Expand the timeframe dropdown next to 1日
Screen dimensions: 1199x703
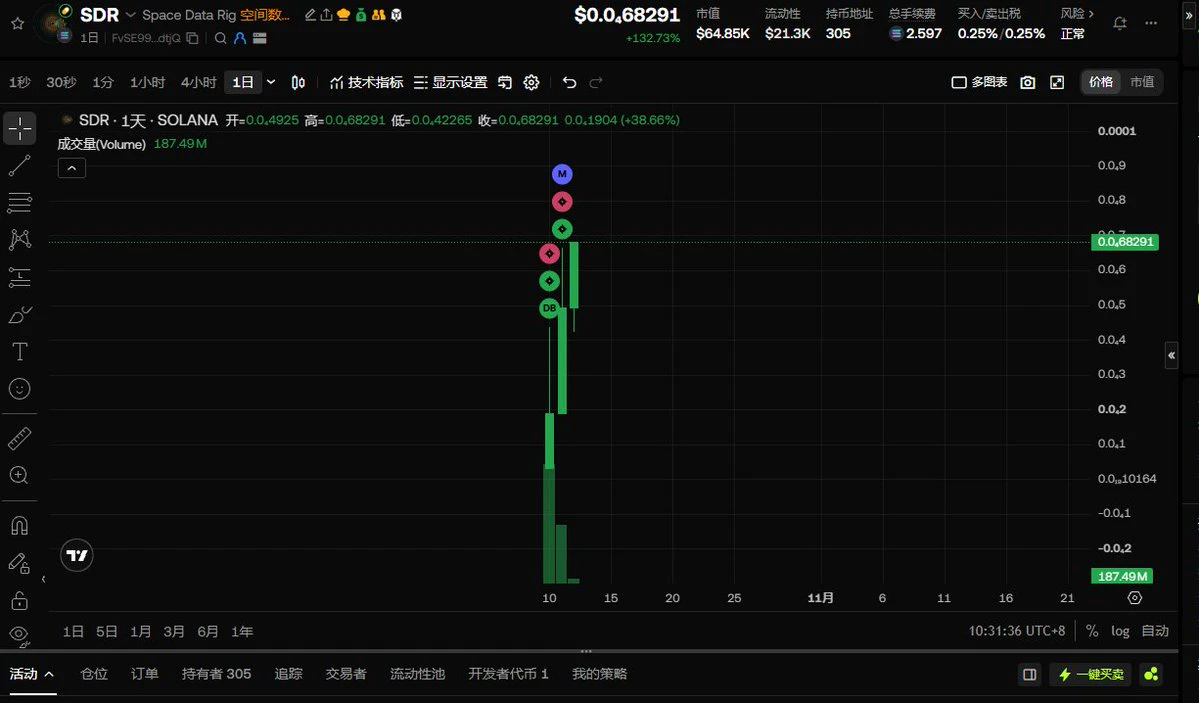pos(271,82)
